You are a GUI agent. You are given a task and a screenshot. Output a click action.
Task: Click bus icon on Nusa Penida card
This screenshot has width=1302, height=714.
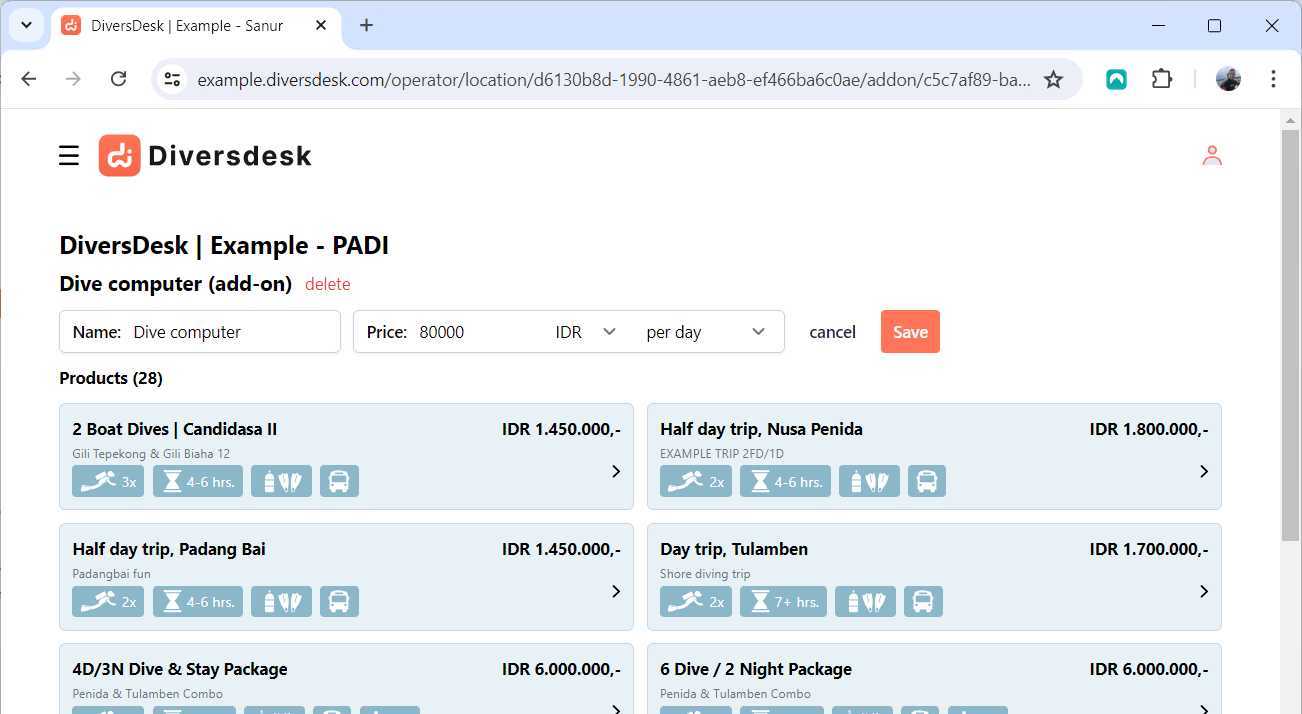[927, 481]
